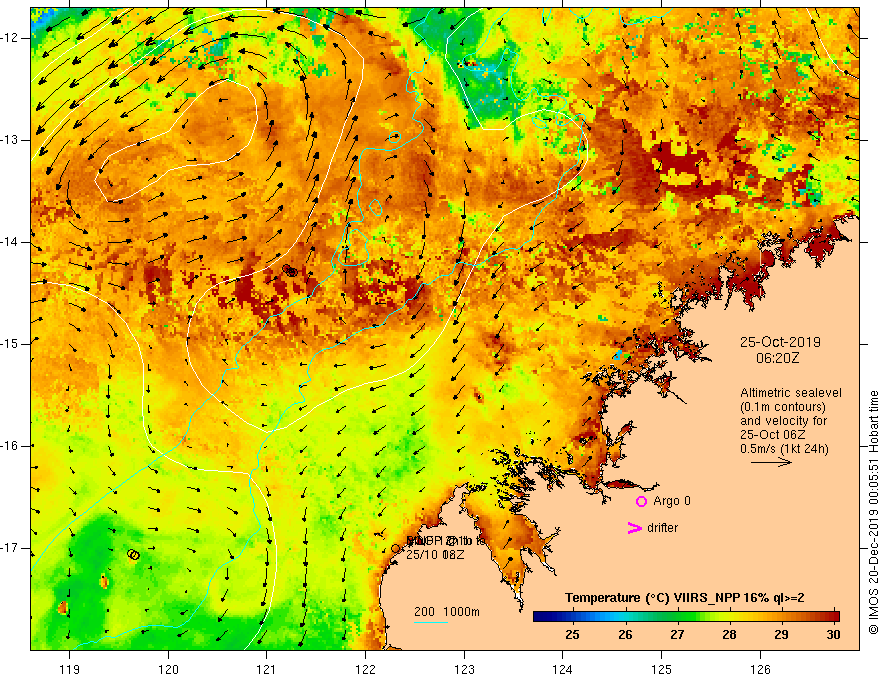Click the cyan 200m depth contour legend line
Image resolution: width=880 pixels, height=680 pixels.
click(431, 622)
